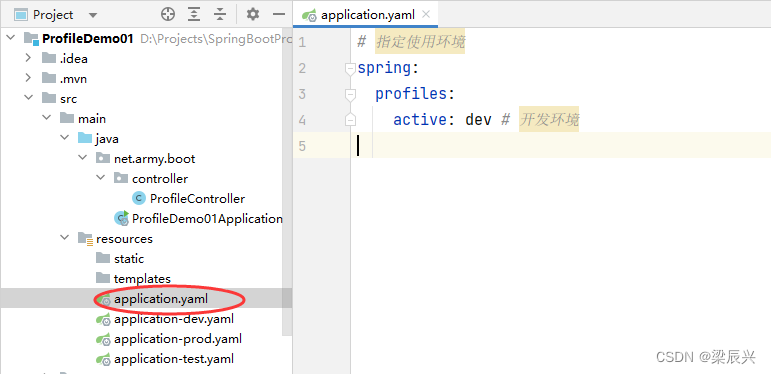Click the application-test.yaml Spring icon
The width and height of the screenshot is (771, 374).
click(x=103, y=359)
